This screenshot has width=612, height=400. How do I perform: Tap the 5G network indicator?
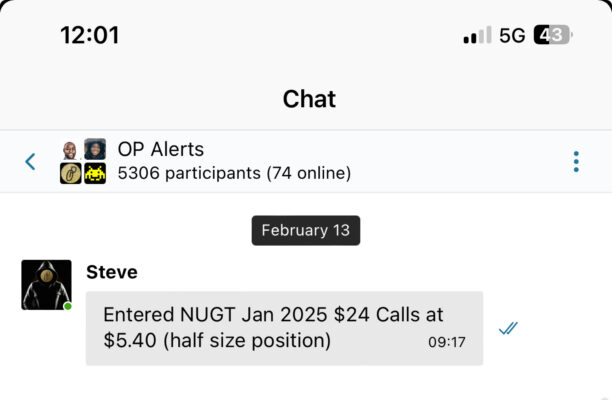512,36
